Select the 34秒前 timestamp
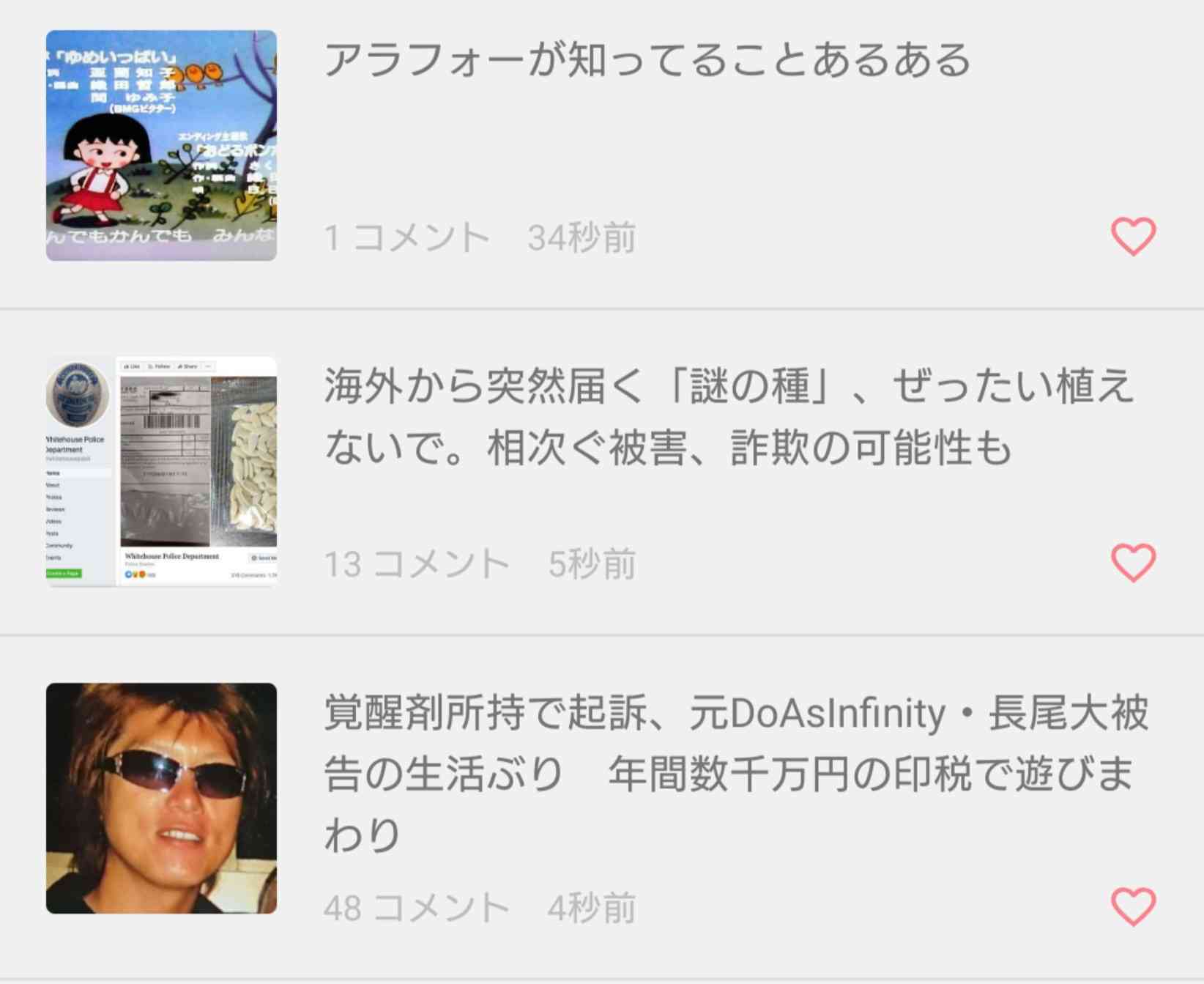Viewport: 1204px width, 984px height. point(582,238)
